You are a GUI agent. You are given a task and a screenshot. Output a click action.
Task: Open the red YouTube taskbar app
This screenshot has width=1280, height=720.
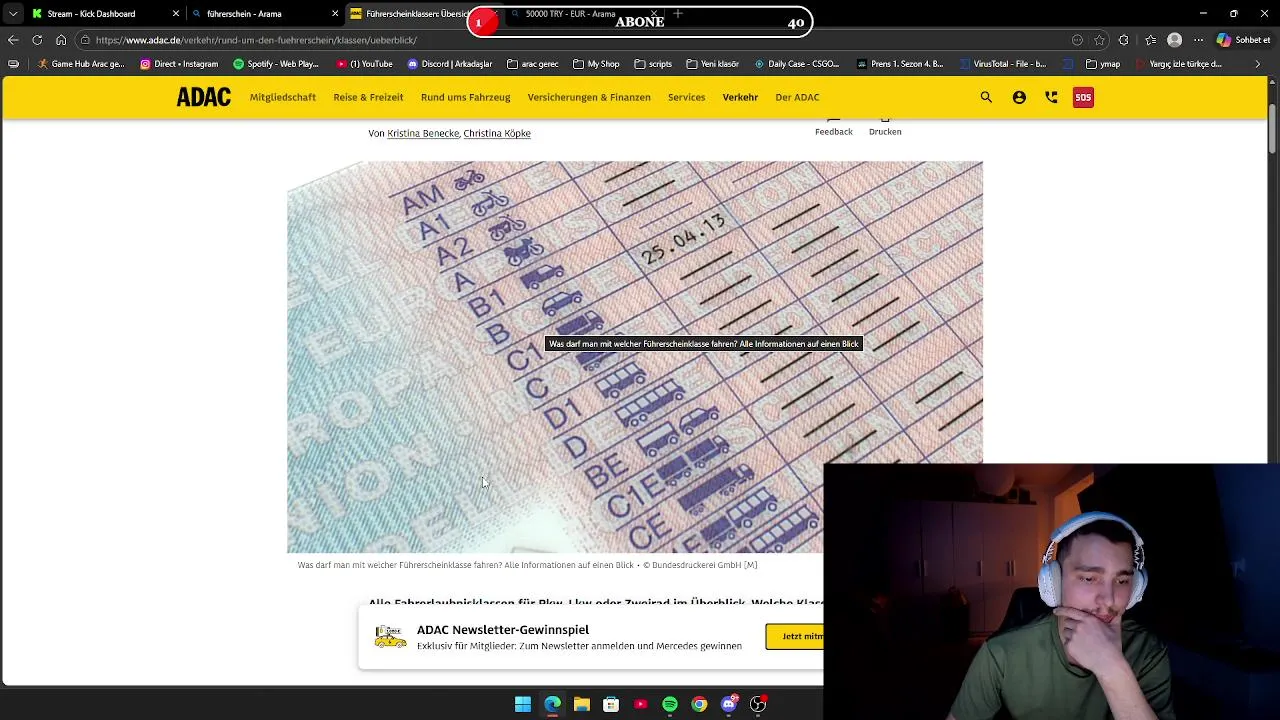pos(641,704)
